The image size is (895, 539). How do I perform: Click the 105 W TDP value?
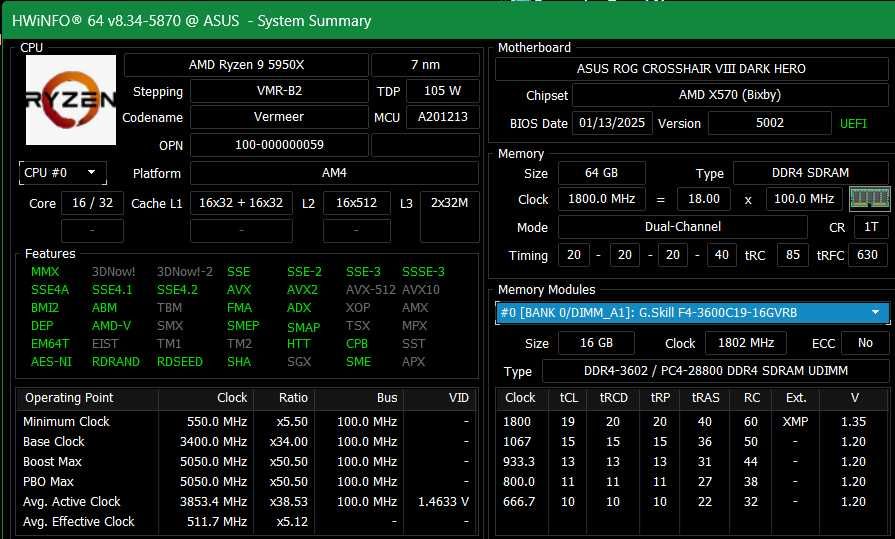coord(442,91)
